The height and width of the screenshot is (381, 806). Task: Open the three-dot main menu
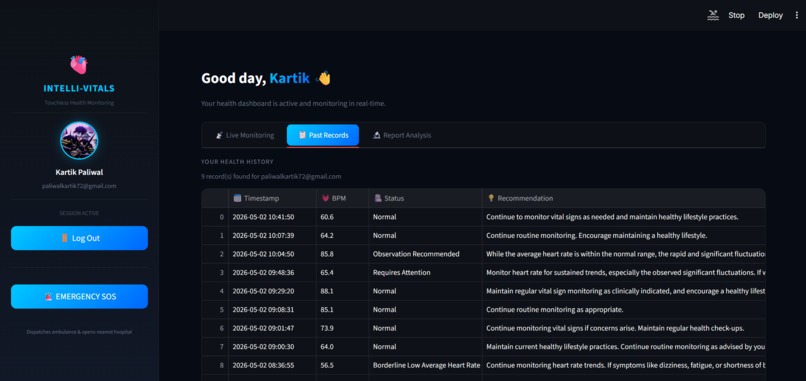pos(797,15)
